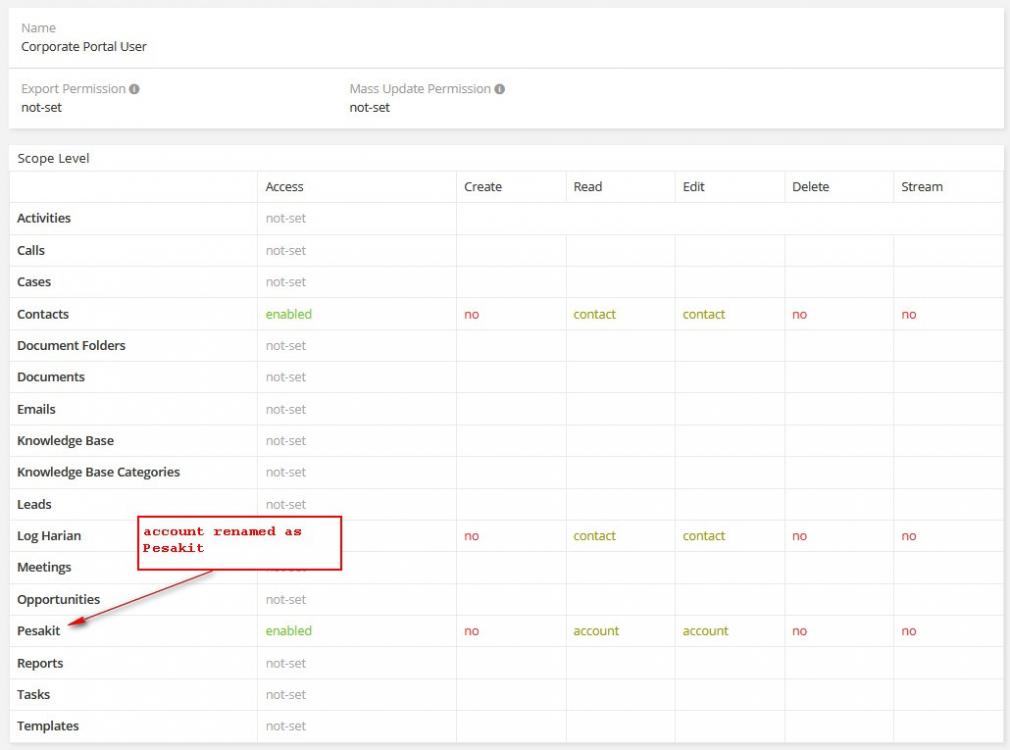Click Contacts Stream value 'no'
The image size is (1010, 750).
point(908,314)
